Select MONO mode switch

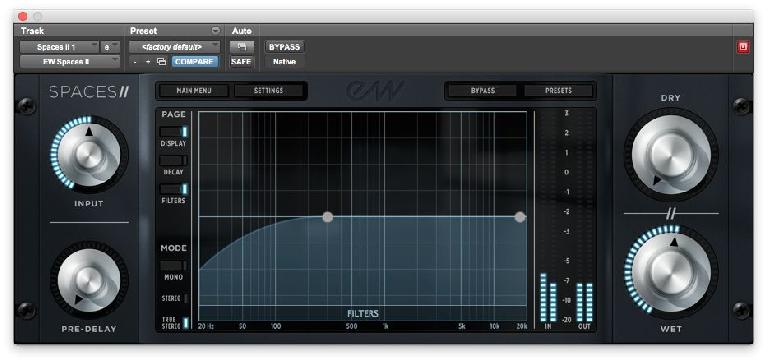click(x=174, y=266)
